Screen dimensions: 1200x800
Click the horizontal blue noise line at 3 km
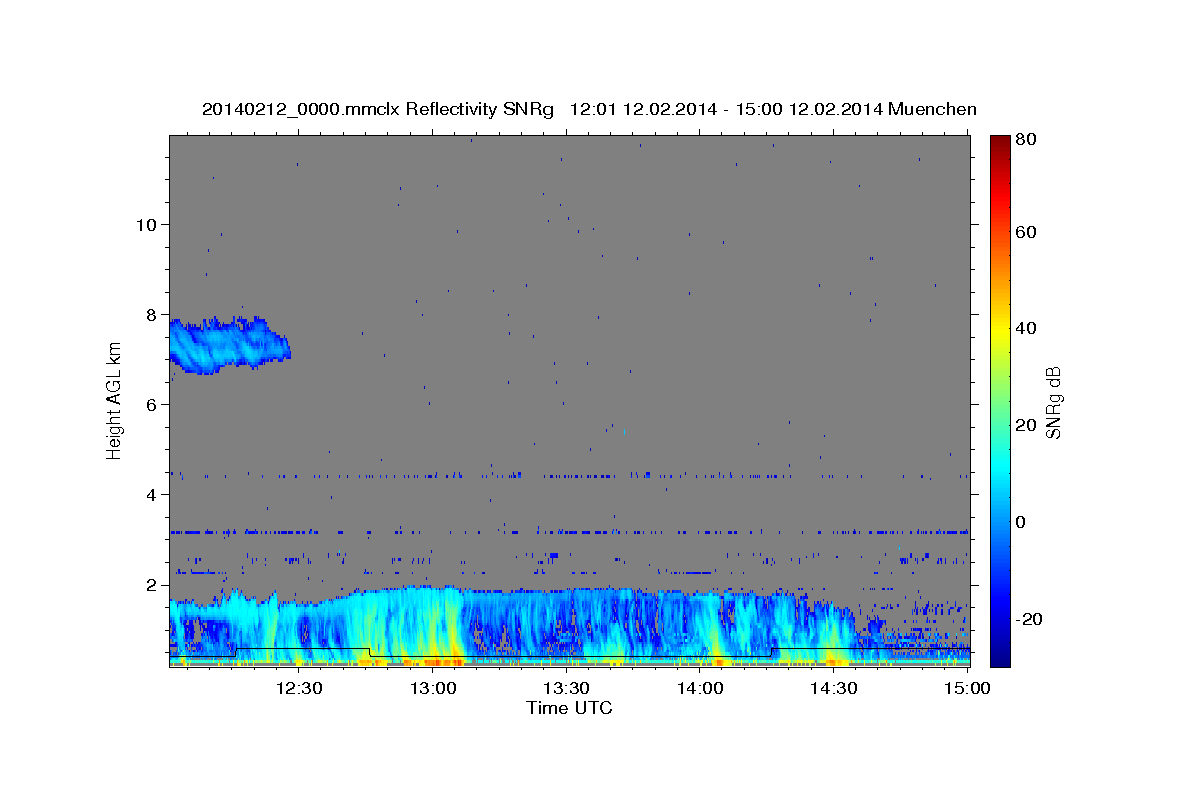pyautogui.click(x=569, y=532)
